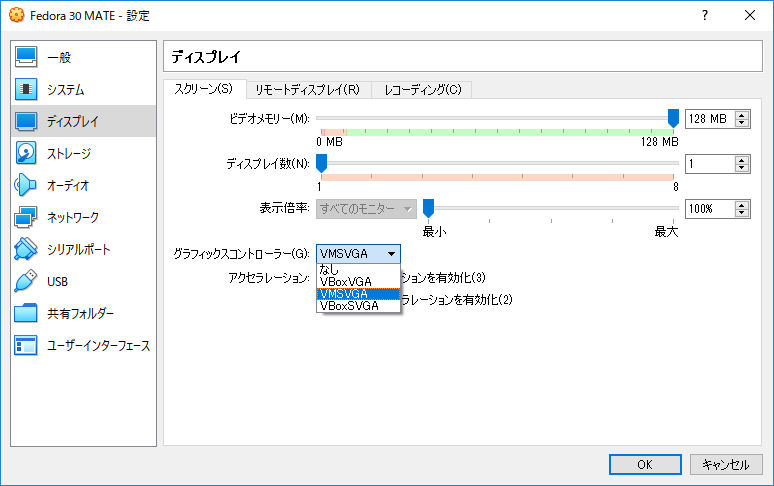Decrease display count with down arrow
Screen dimensions: 774x486
pos(741,167)
